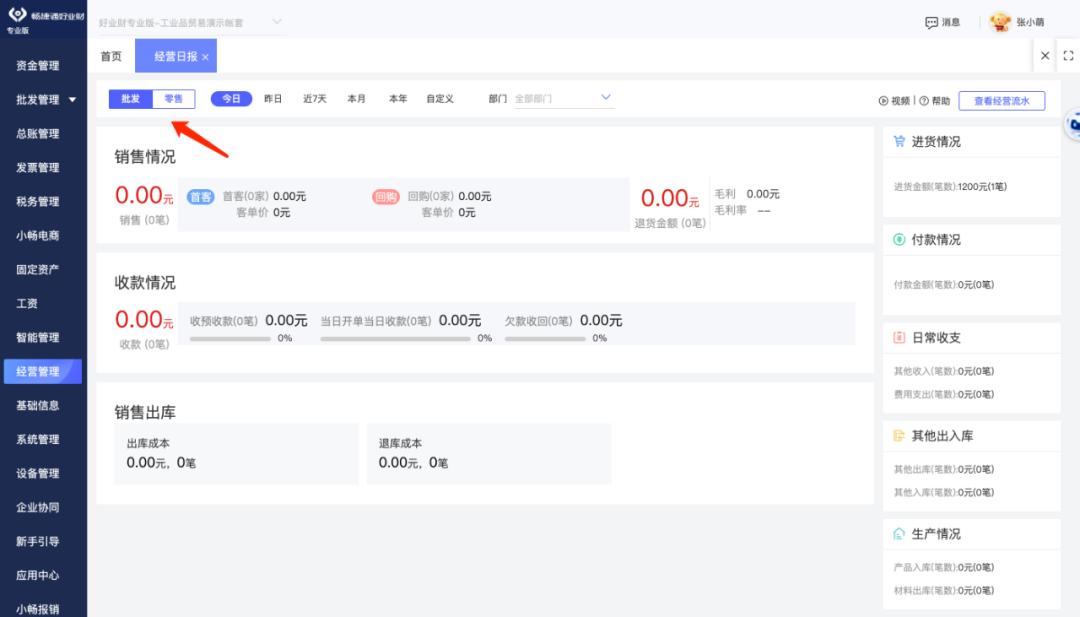Click the 视频 video icon in the toolbar
This screenshot has width=1080, height=617.
[x=889, y=100]
